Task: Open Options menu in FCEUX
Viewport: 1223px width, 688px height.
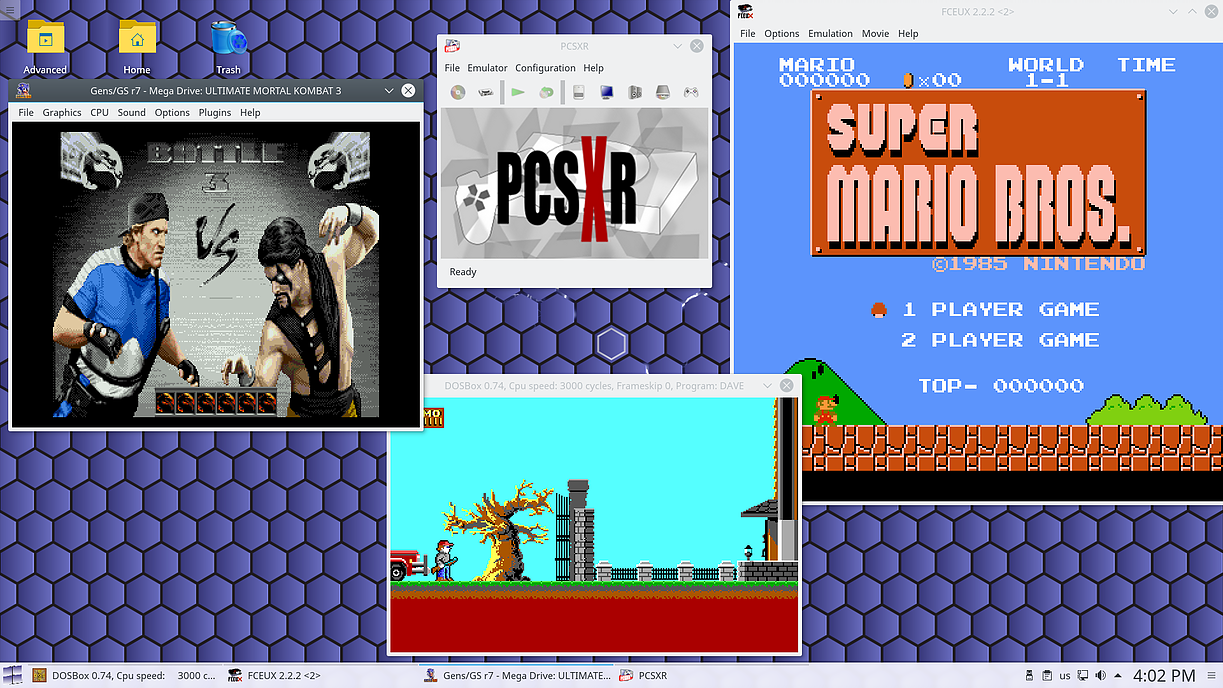Action: coord(782,33)
